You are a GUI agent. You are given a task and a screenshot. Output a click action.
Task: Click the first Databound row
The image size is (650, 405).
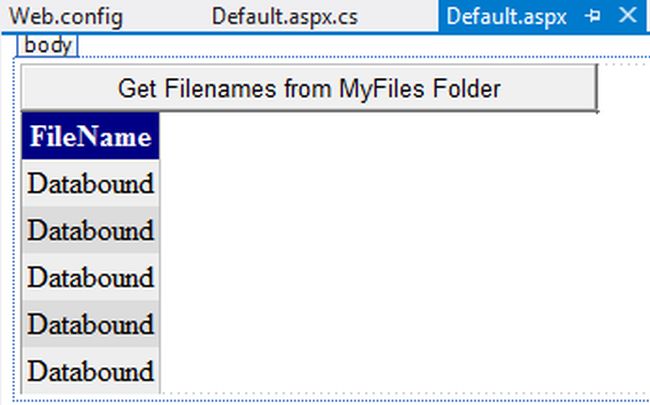click(x=90, y=183)
